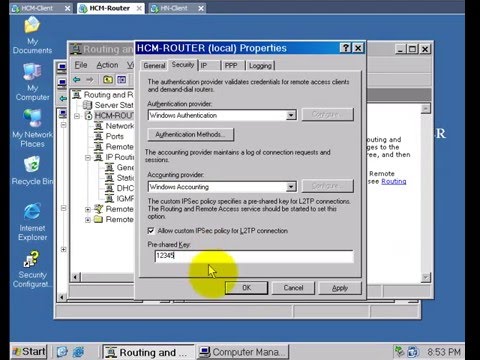This screenshot has height=360, width=480.
Task: Click Show/Hide console tree toolbar icon
Action: pyautogui.click(x=121, y=79)
